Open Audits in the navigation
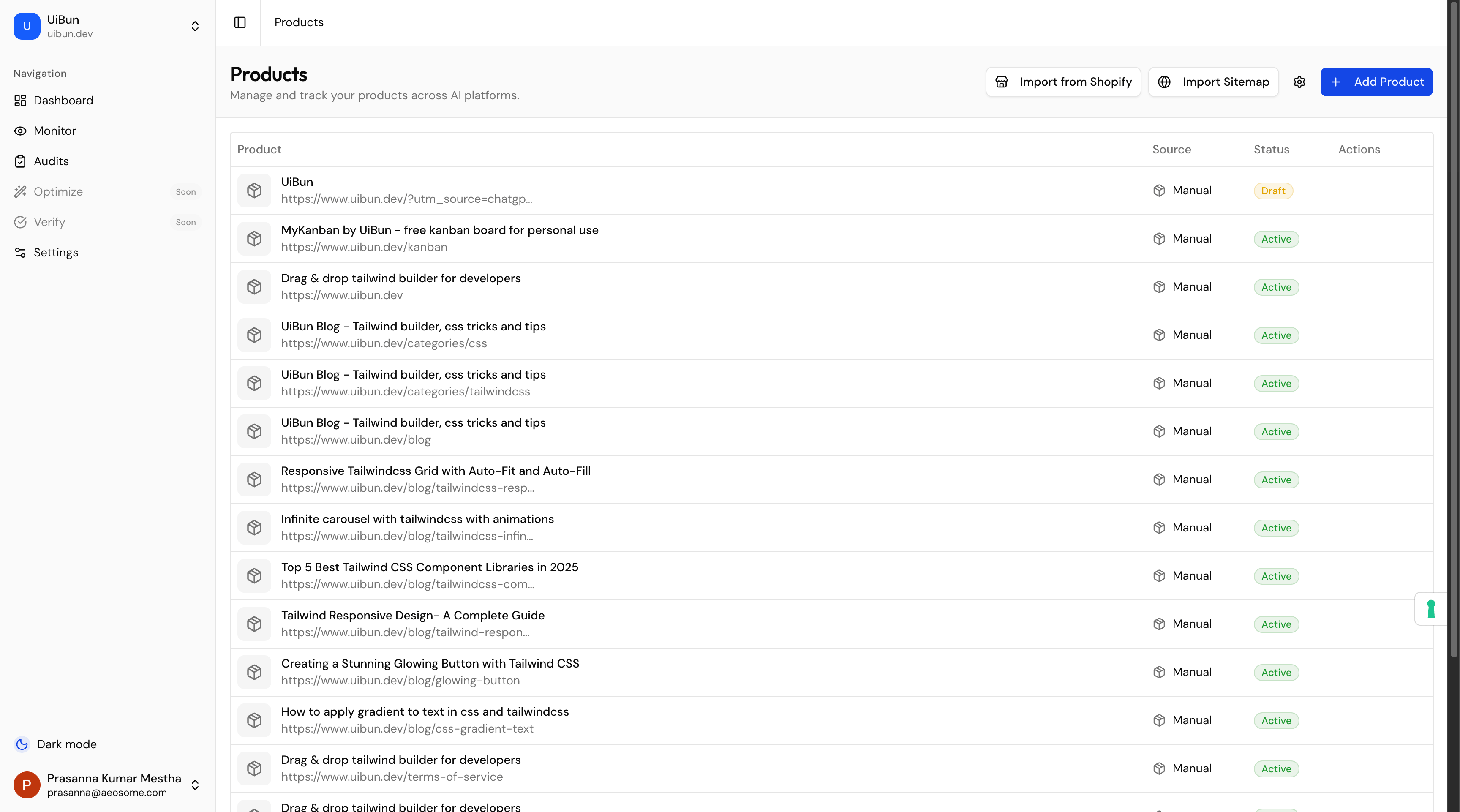1460x812 pixels. pos(51,161)
